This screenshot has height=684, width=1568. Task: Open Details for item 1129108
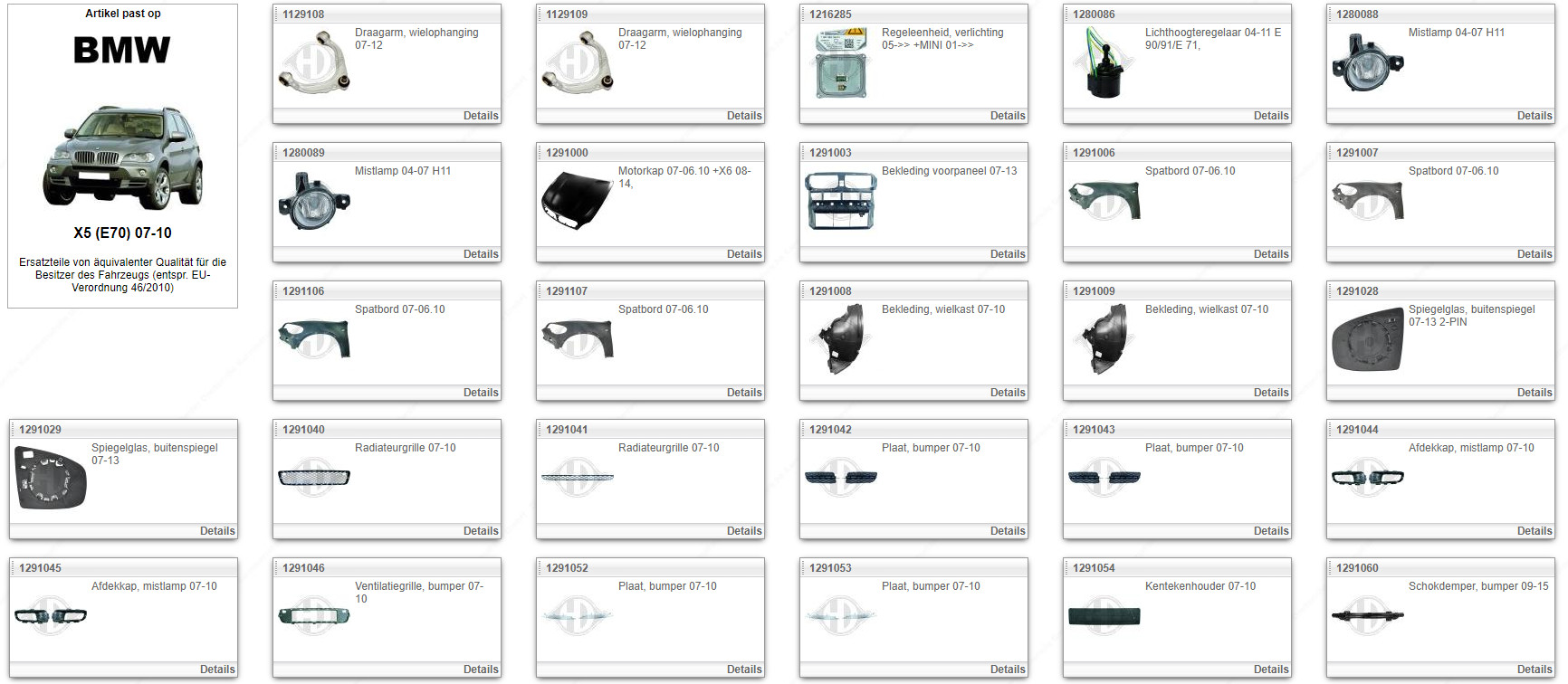(481, 116)
